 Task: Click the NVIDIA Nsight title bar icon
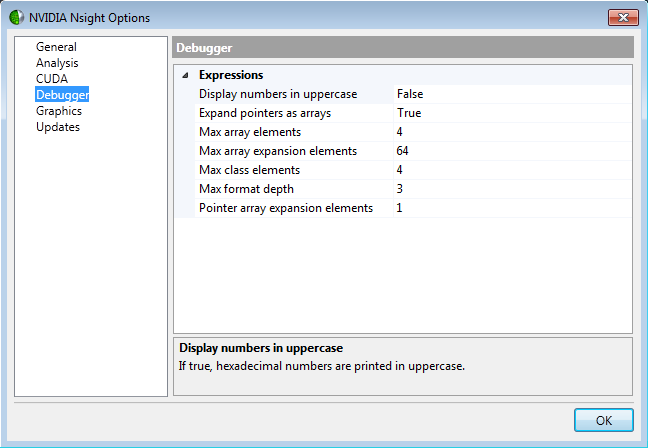pos(17,18)
